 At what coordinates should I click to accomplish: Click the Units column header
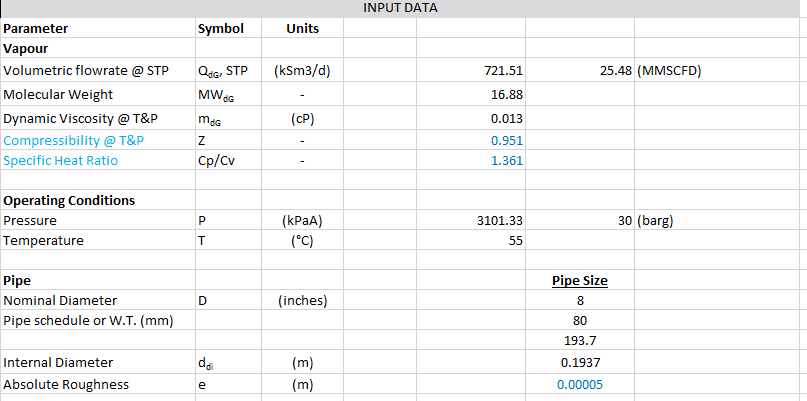(x=303, y=28)
